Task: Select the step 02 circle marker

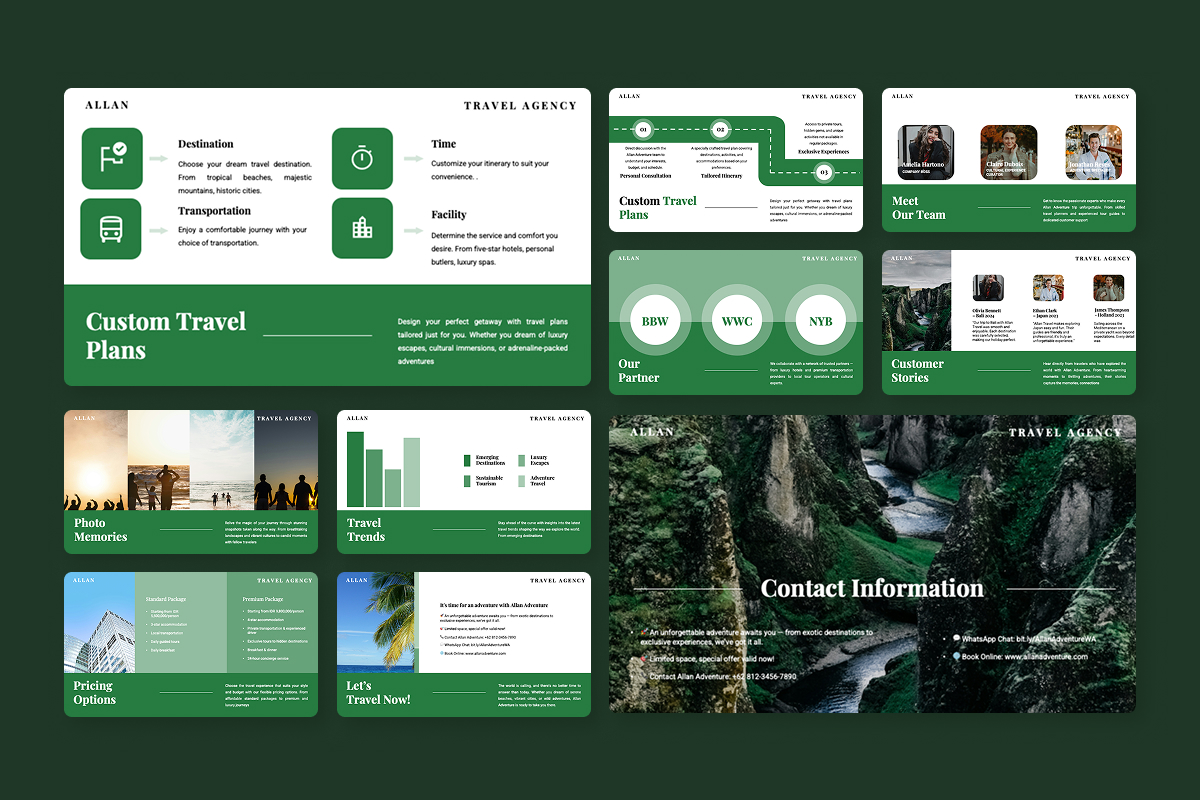Action: pos(719,130)
